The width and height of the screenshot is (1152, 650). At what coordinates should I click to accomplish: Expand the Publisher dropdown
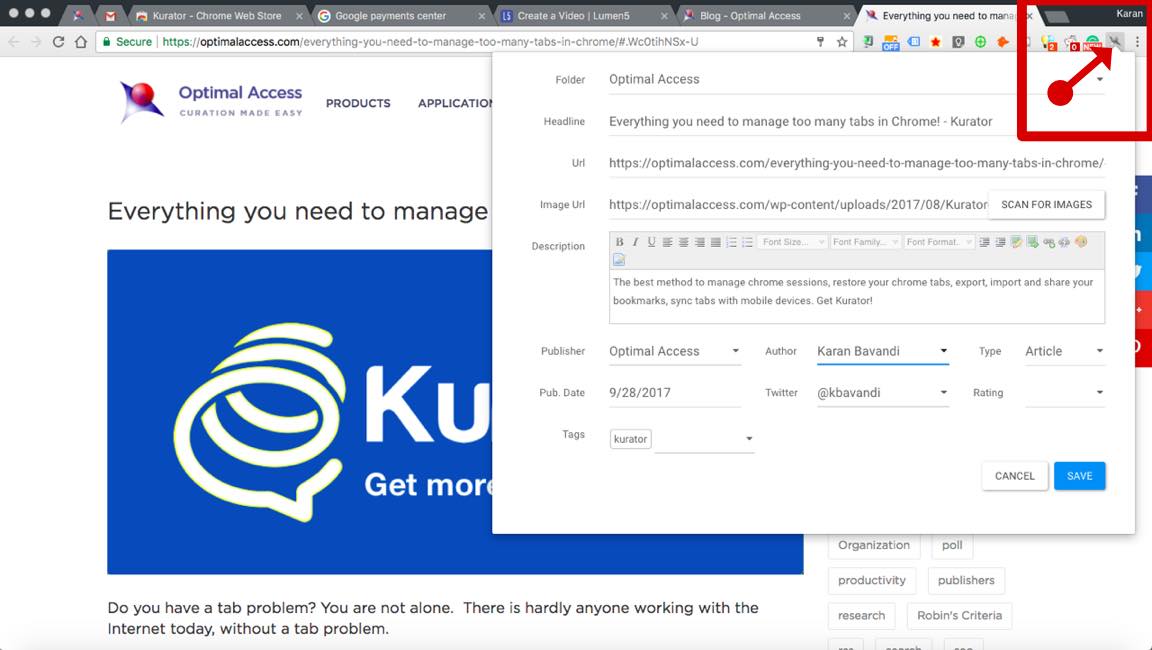pyautogui.click(x=735, y=351)
